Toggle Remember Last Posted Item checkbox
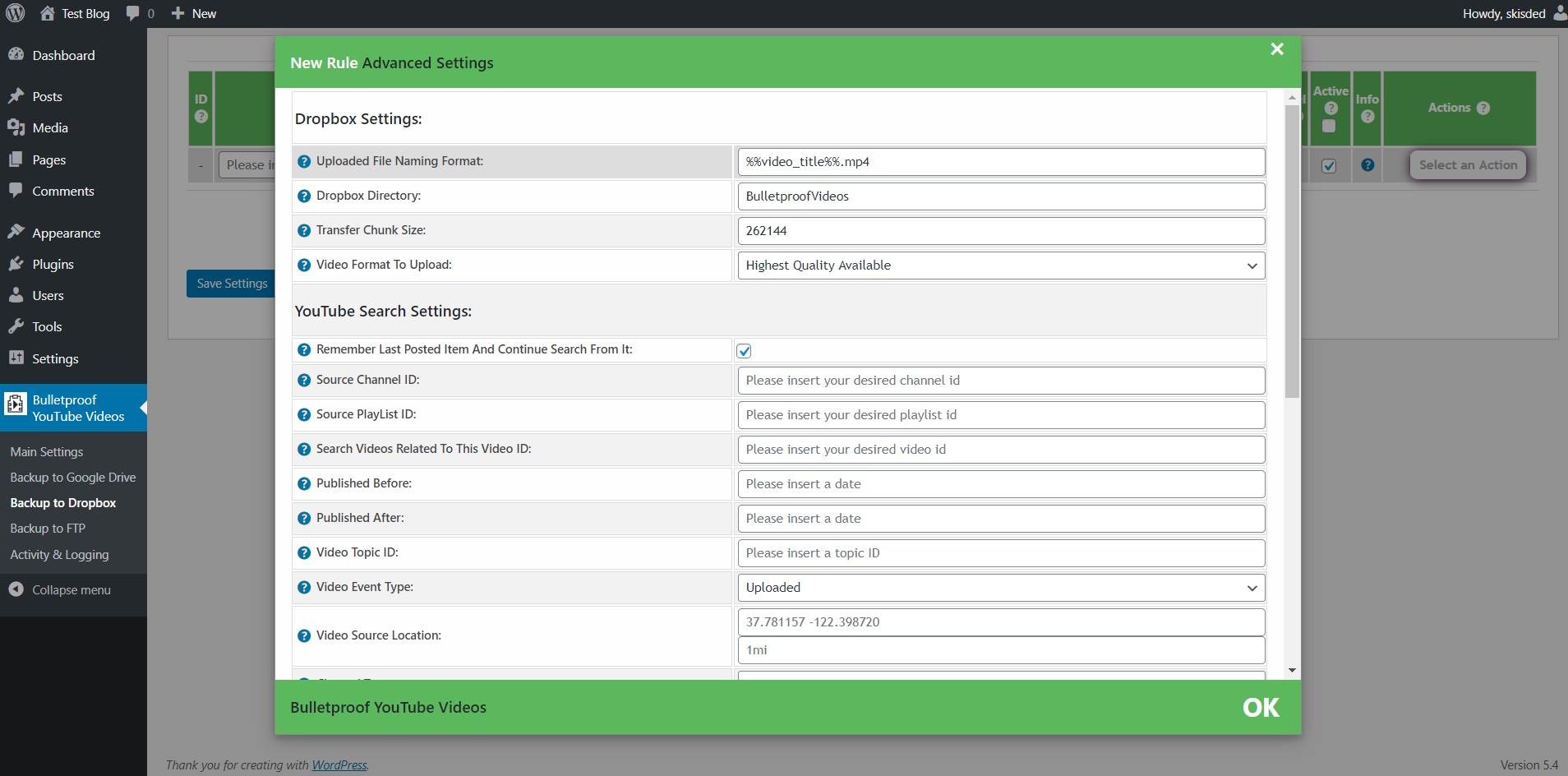The width and height of the screenshot is (1568, 776). tap(745, 351)
